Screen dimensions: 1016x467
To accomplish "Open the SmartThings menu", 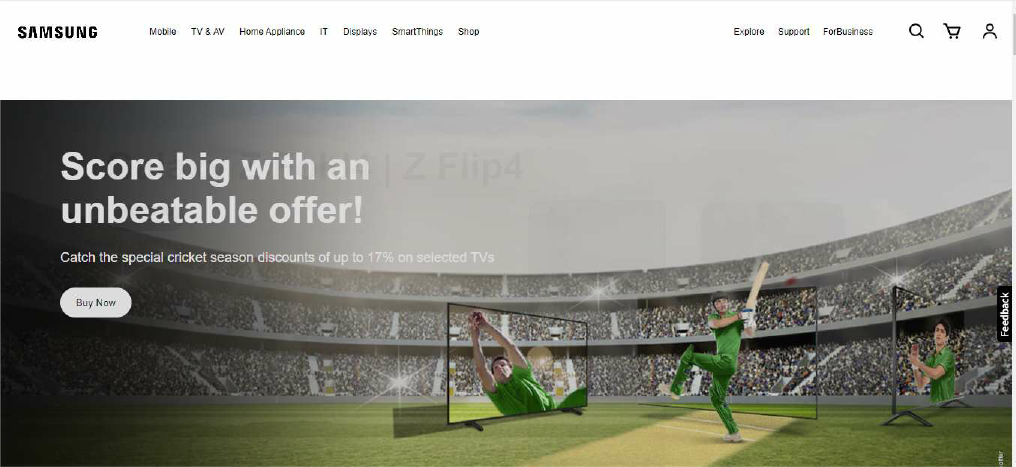I will coord(417,32).
